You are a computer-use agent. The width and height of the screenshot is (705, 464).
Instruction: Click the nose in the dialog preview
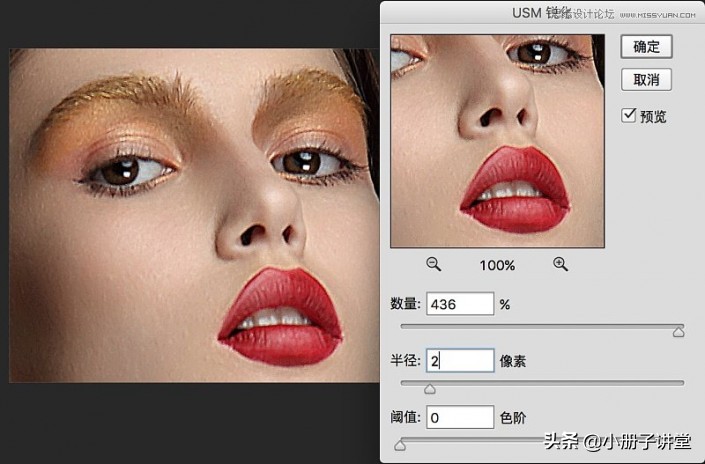490,105
